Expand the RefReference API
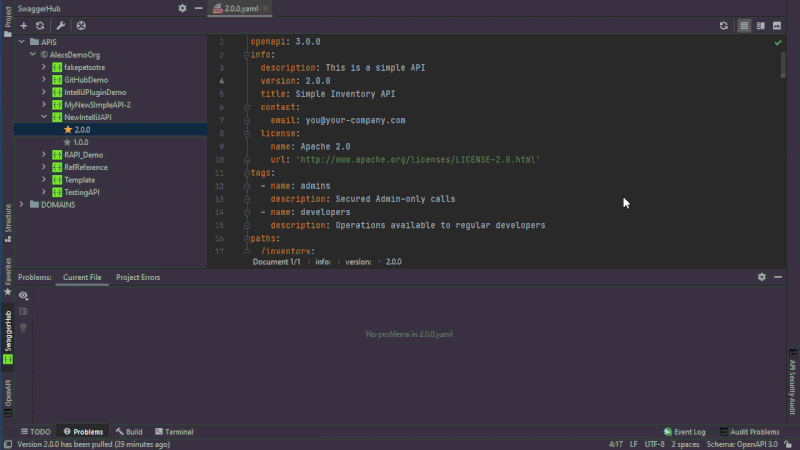800x450 pixels. pyautogui.click(x=44, y=167)
